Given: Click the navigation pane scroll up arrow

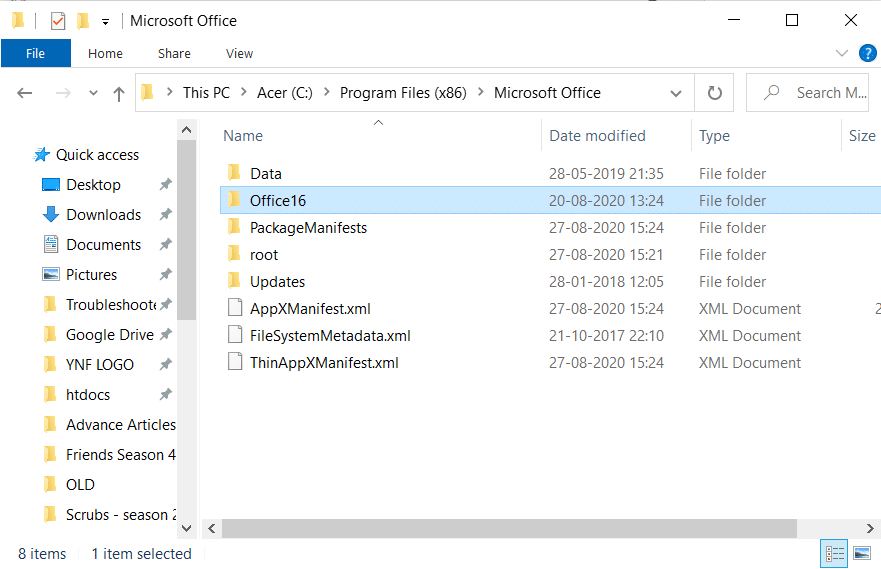Looking at the screenshot, I should pos(187,130).
